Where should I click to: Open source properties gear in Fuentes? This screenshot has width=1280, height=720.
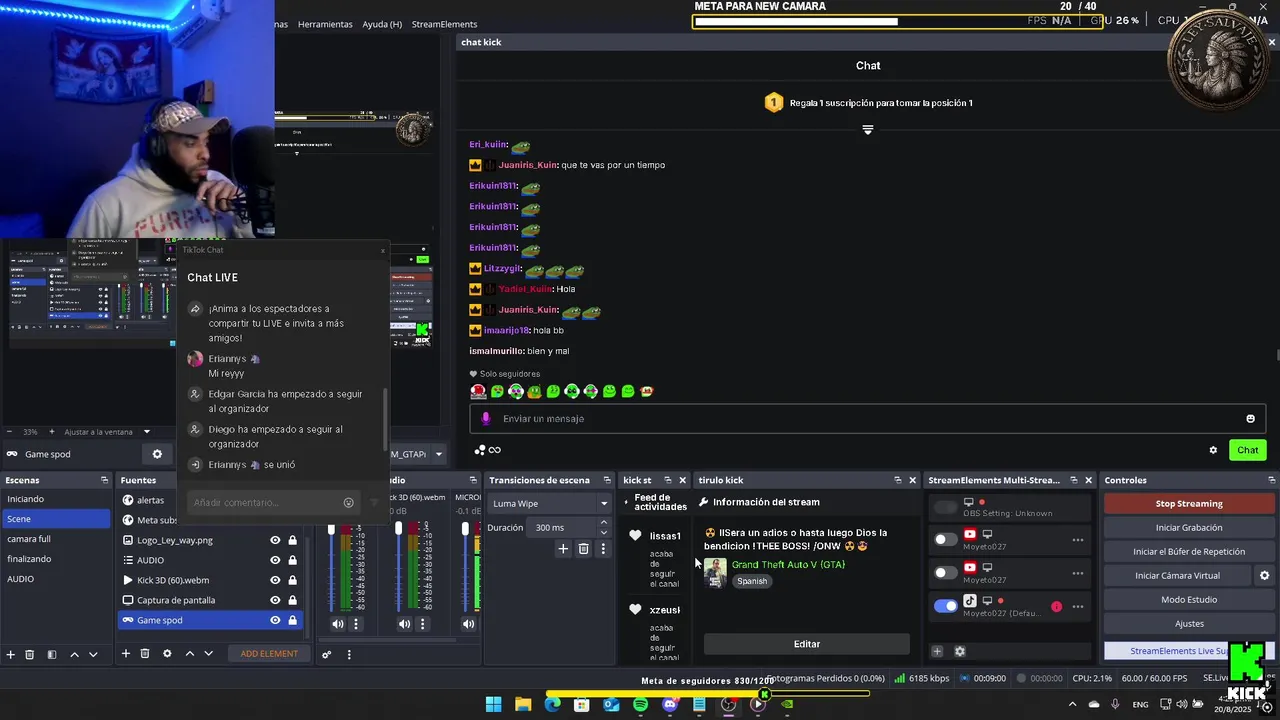167,654
